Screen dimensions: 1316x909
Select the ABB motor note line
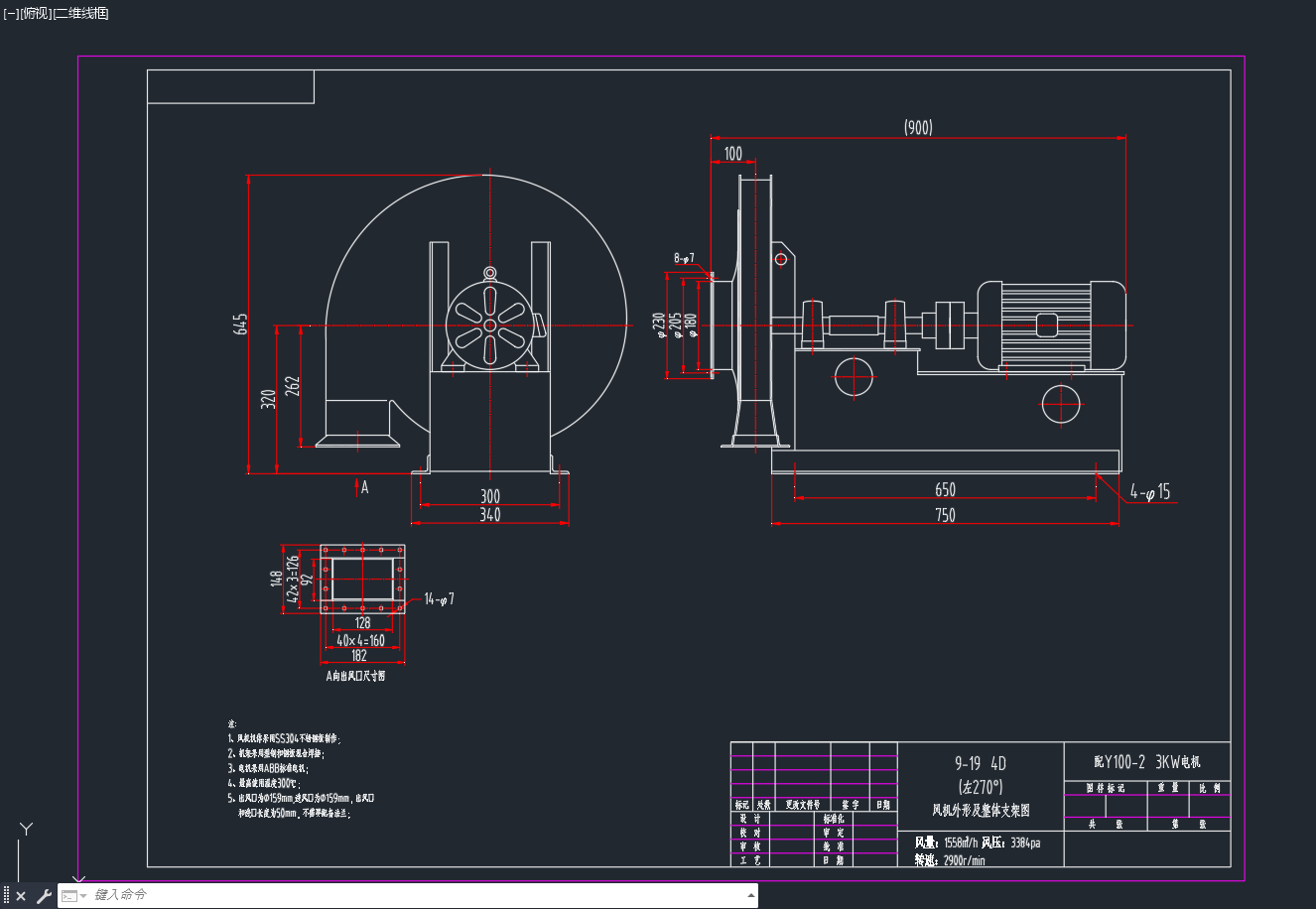click(268, 768)
